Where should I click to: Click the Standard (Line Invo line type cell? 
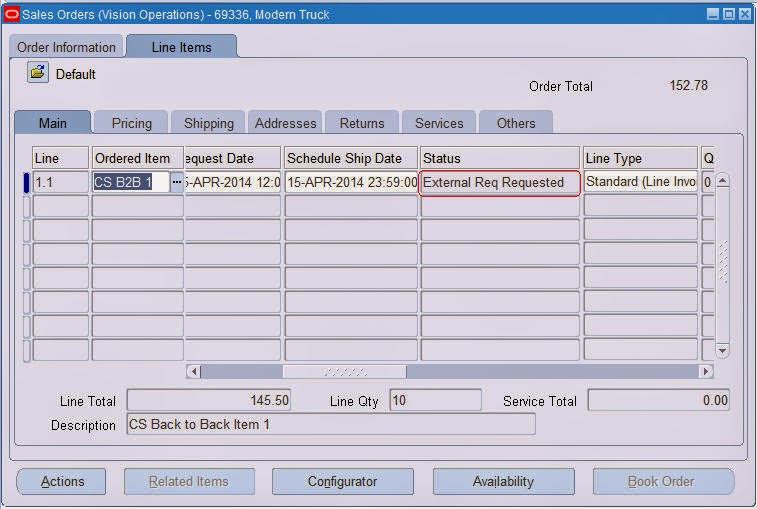pyautogui.click(x=641, y=182)
